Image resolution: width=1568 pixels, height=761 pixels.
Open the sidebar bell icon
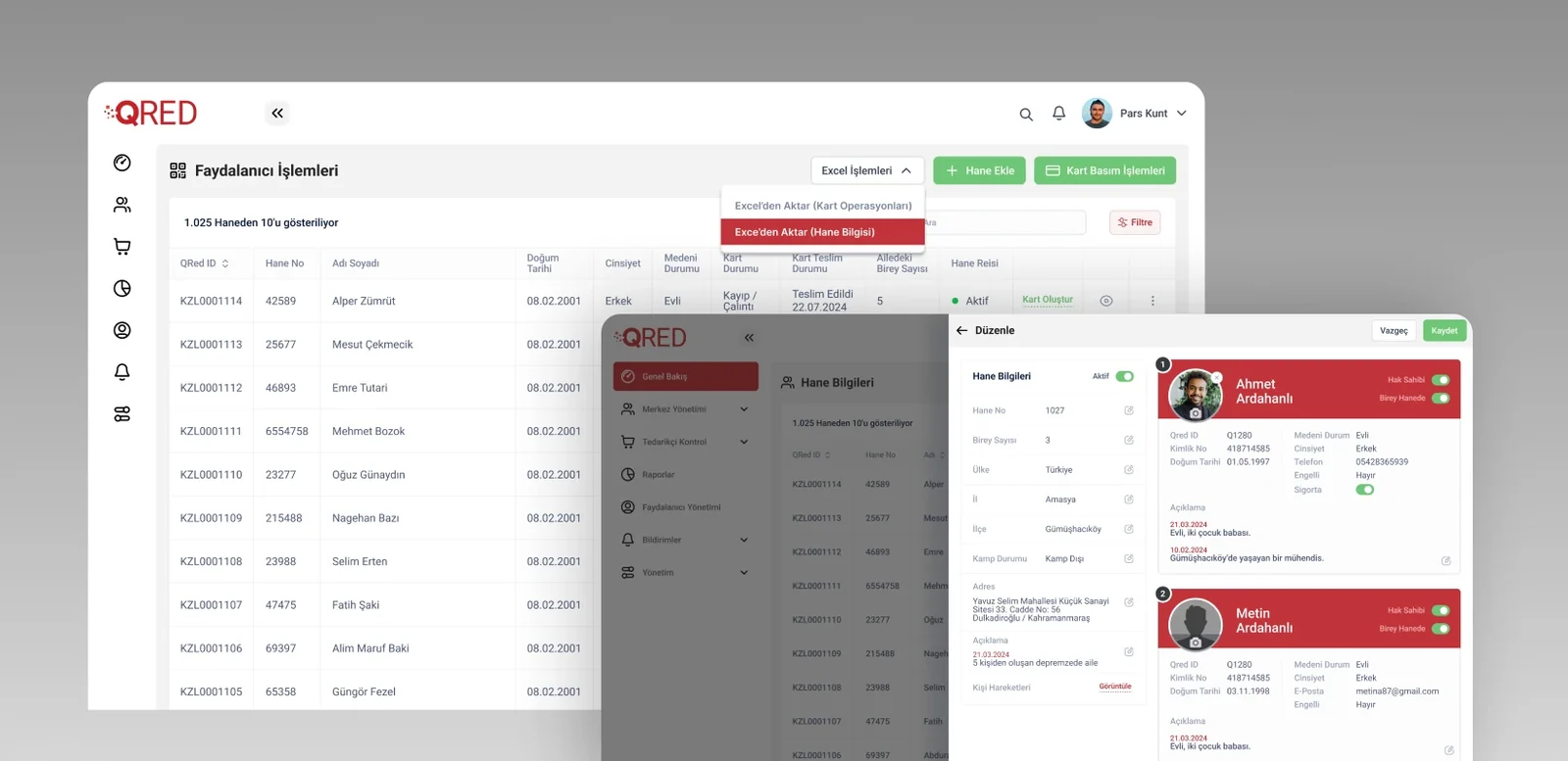(x=122, y=372)
